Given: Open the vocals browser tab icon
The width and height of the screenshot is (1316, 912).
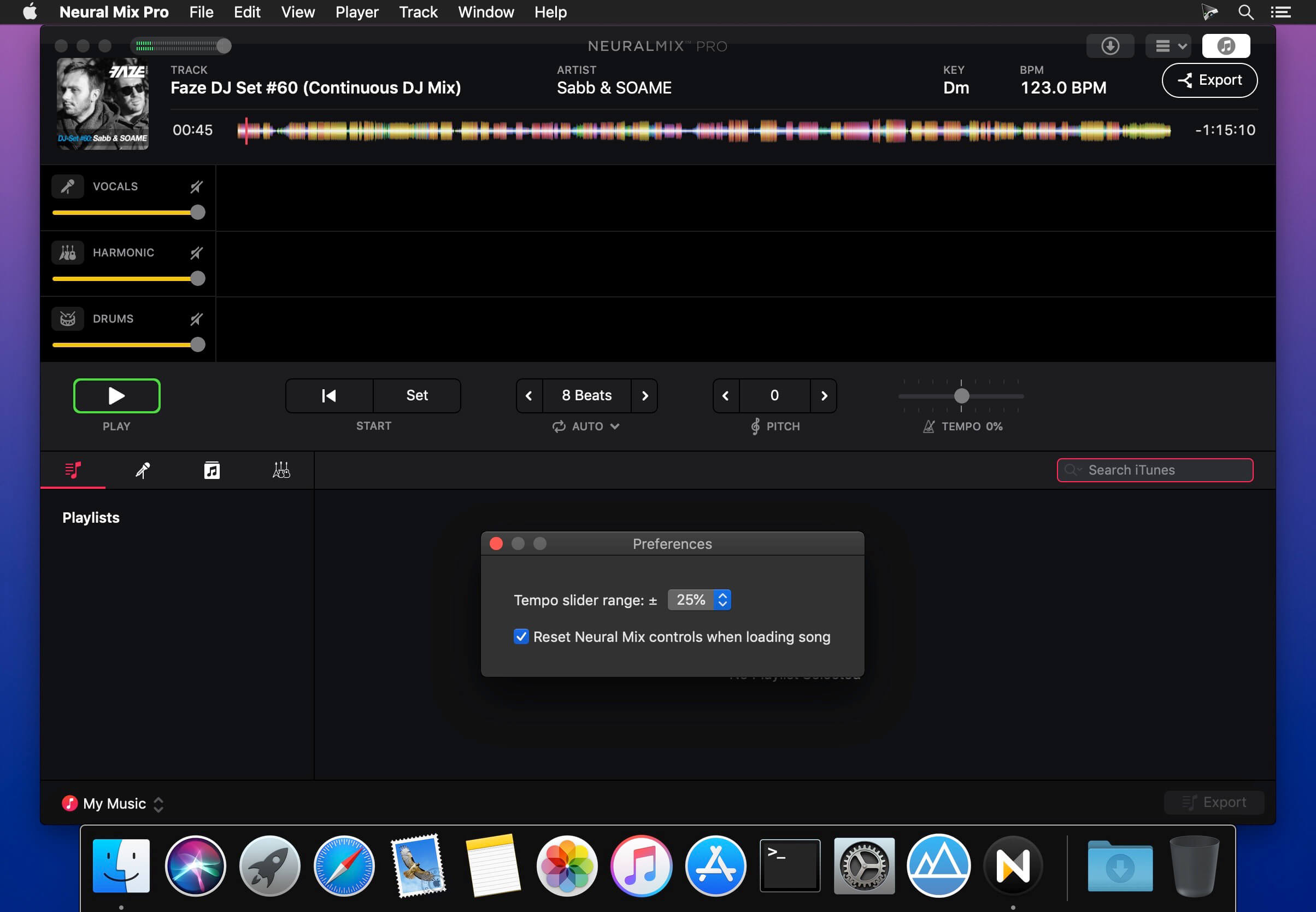Looking at the screenshot, I should pos(143,470).
